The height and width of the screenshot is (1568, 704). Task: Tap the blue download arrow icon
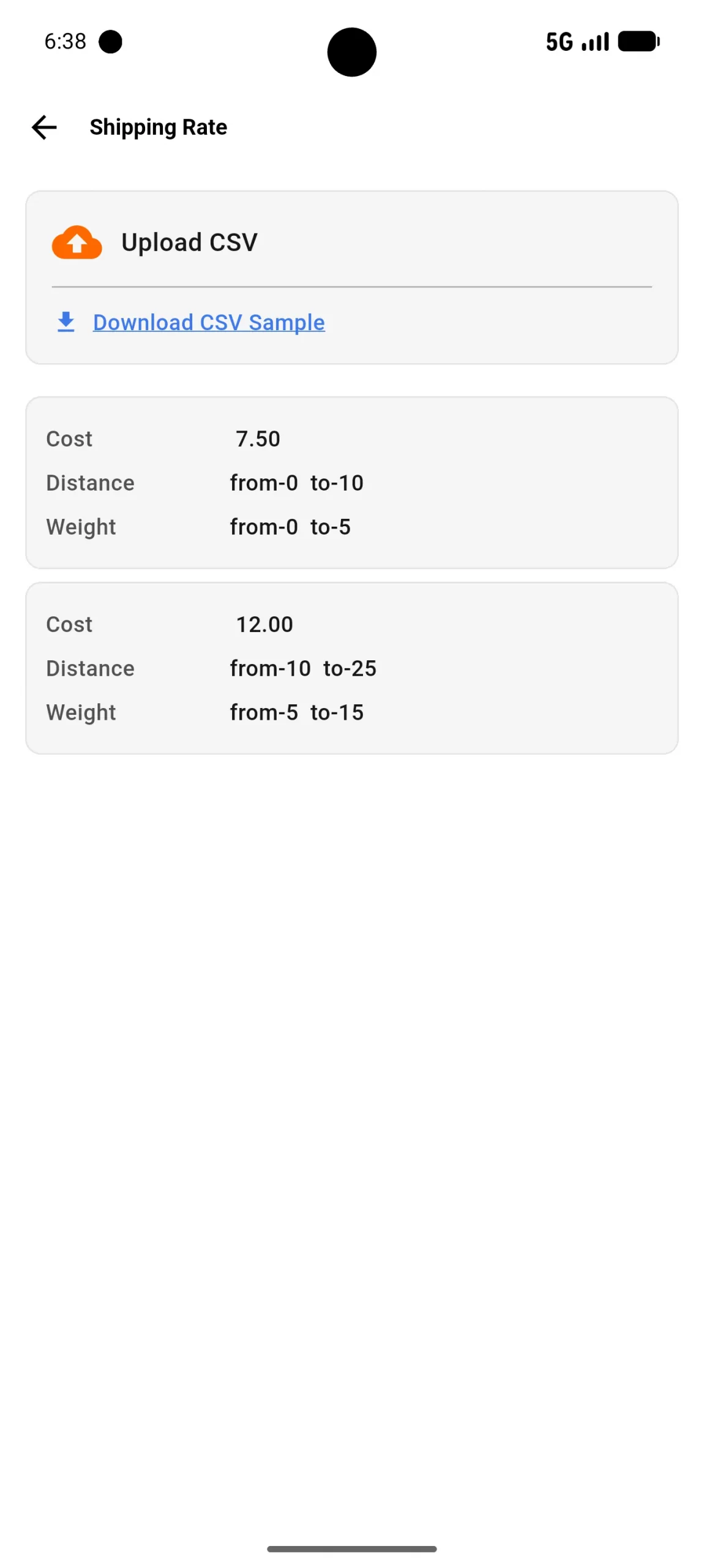[x=66, y=322]
